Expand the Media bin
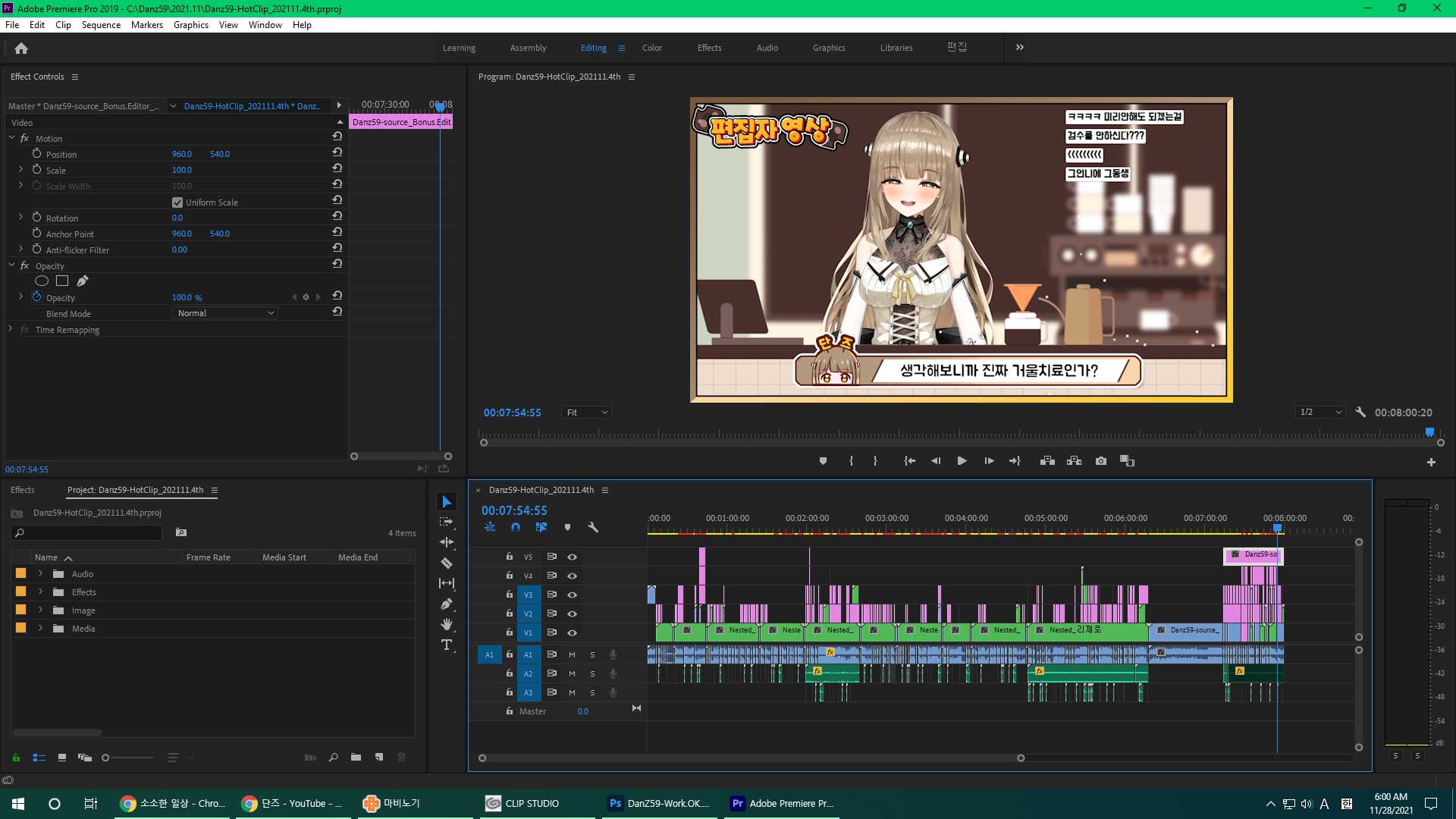Screen dimensions: 1456x819 pyautogui.click(x=40, y=629)
